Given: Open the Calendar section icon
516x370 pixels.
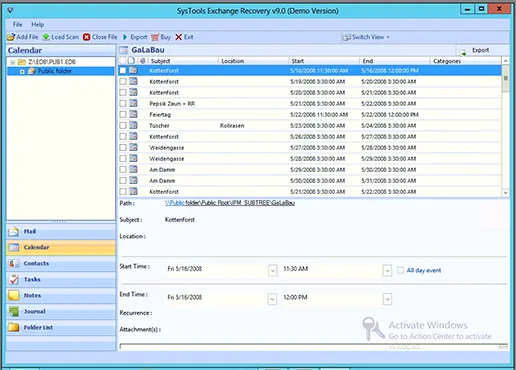Looking at the screenshot, I should pos(14,247).
